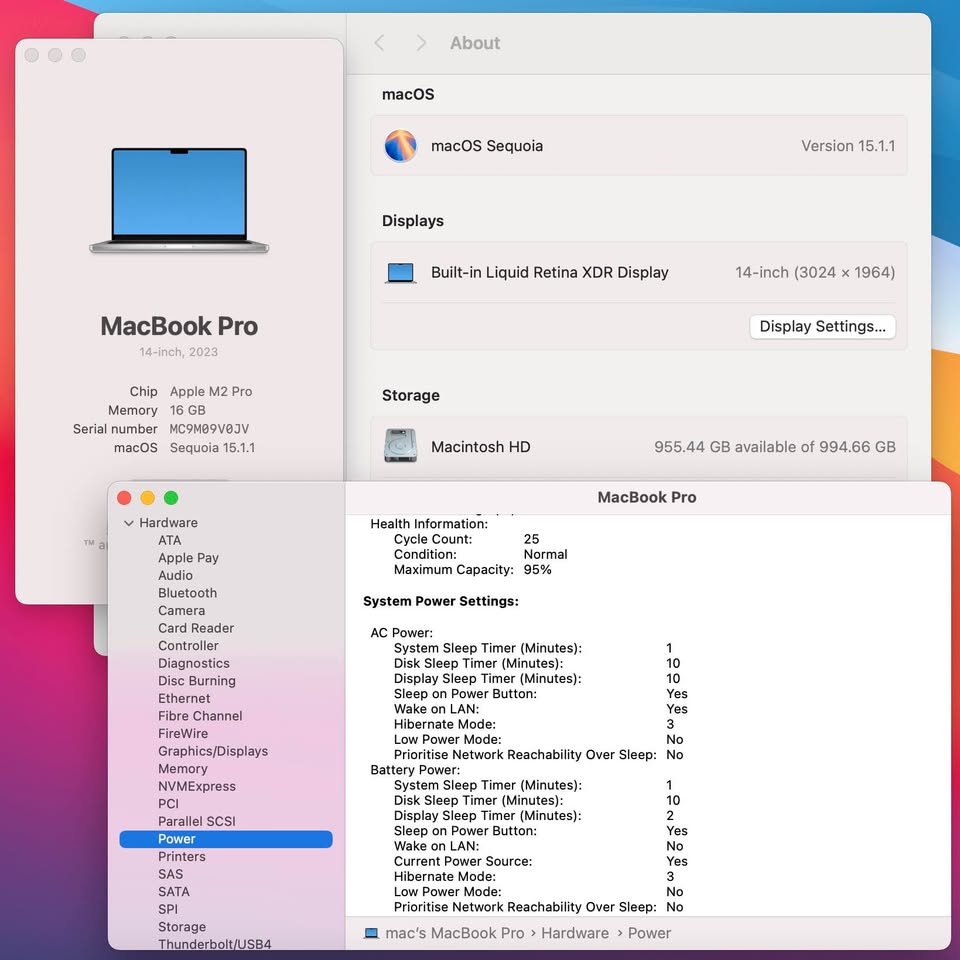
Task: Select FireWire in sidebar
Action: 182,733
